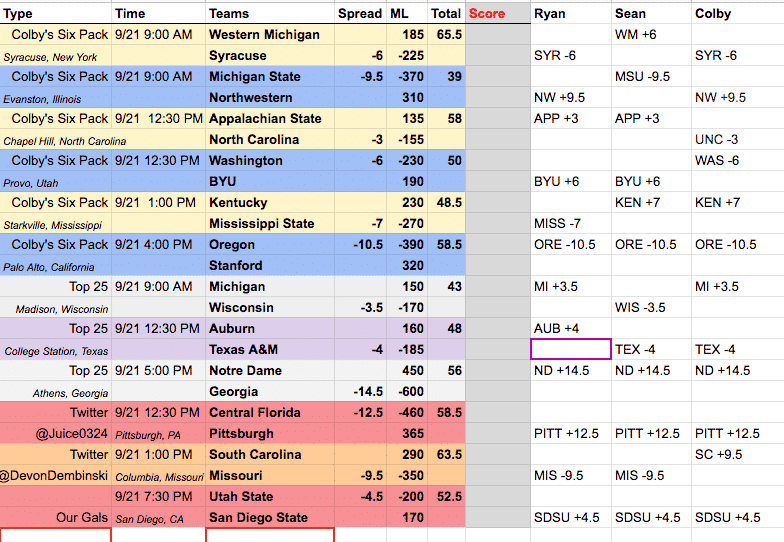Click the Missouri team cell
This screenshot has height=542, width=784.
point(270,476)
